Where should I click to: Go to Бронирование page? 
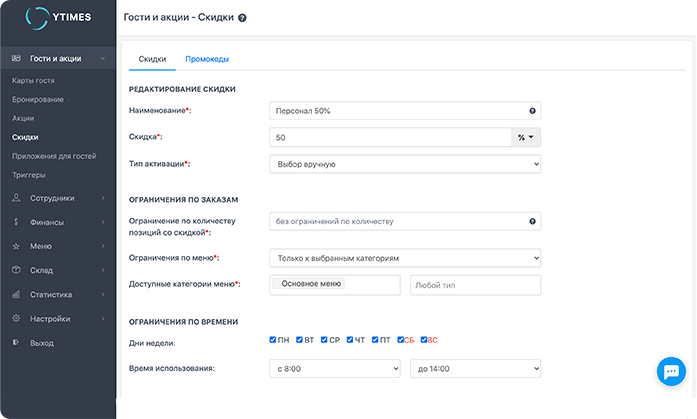click(38, 99)
